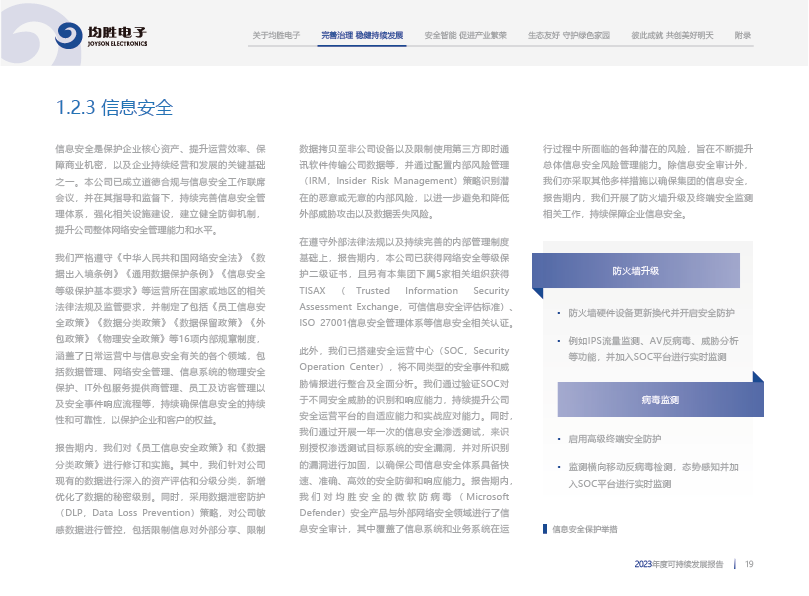Viewport: 809px width, 596px height.
Task: Click the 1.2.3 信息安全 heading
Action: [114, 108]
